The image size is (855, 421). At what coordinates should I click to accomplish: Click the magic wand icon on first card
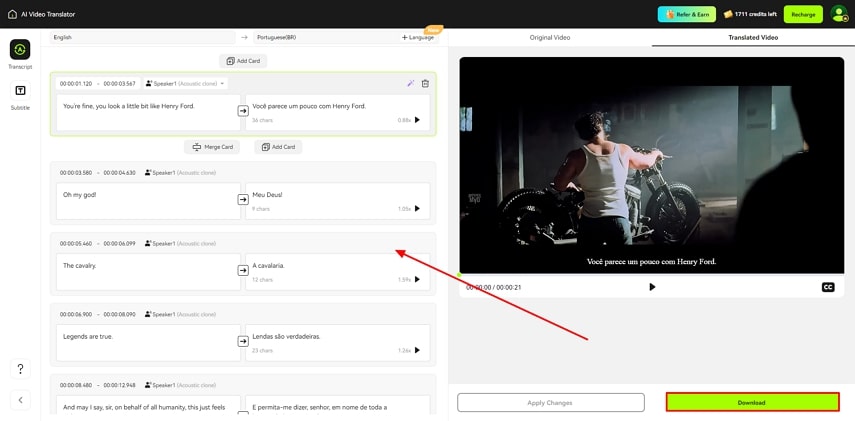click(x=410, y=84)
